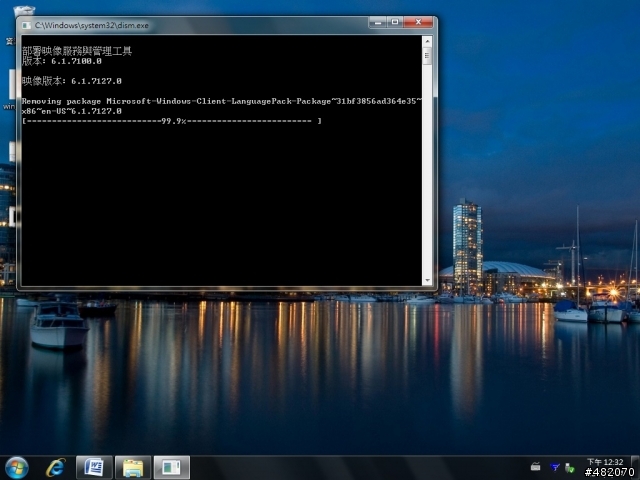Open the Recycle Bin desktop icon
The image size is (640, 480).
pos(24,11)
